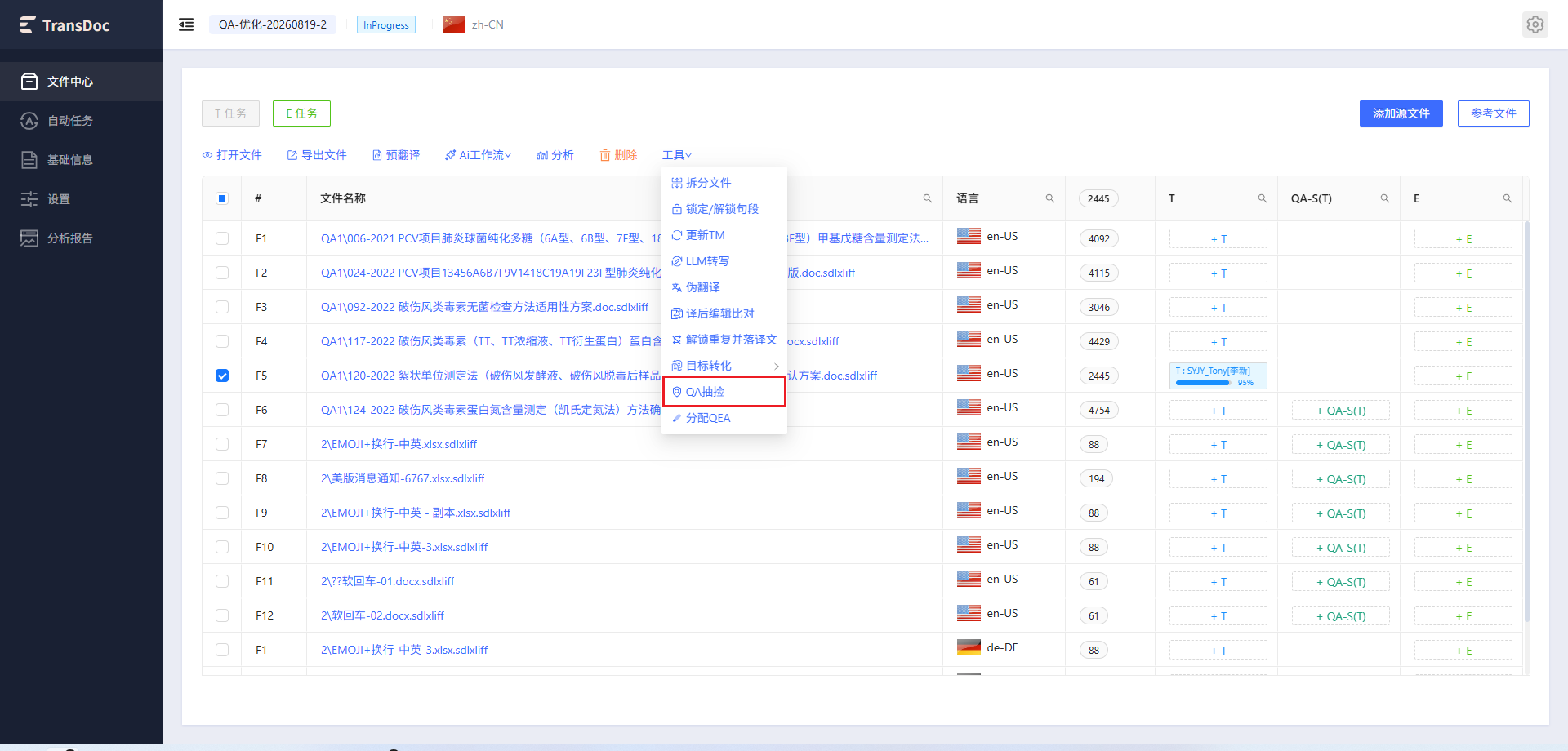The height and width of the screenshot is (751, 1568).
Task: Select QA抽检 from tools menu
Action: 724,392
